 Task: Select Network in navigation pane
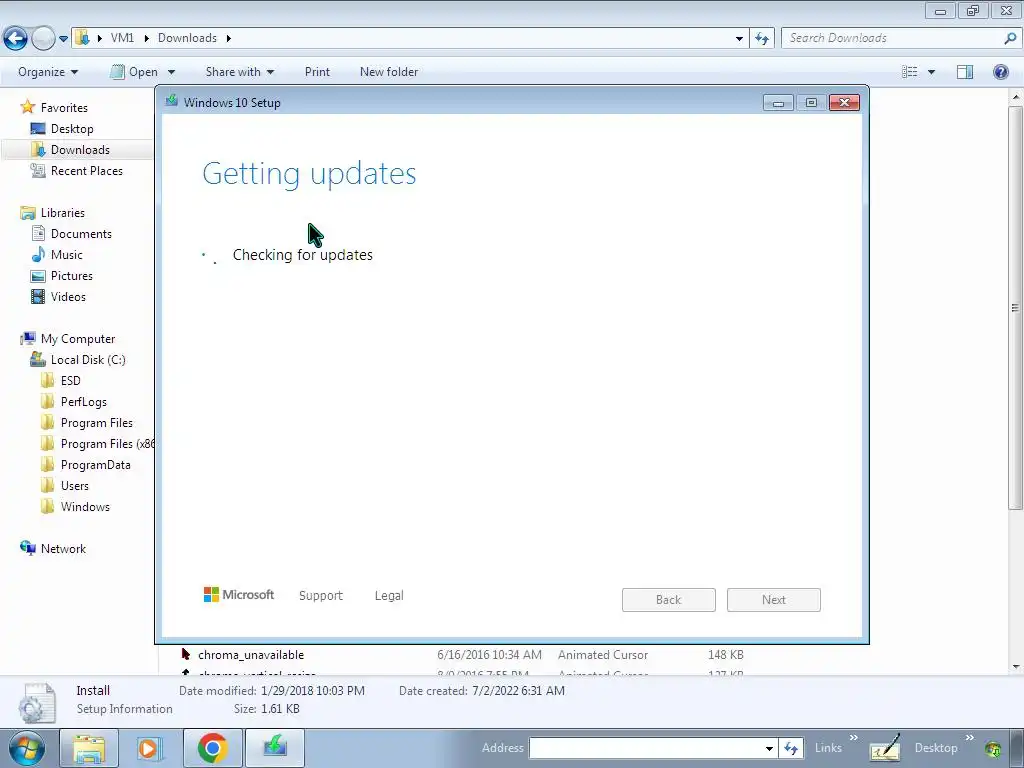tap(63, 549)
